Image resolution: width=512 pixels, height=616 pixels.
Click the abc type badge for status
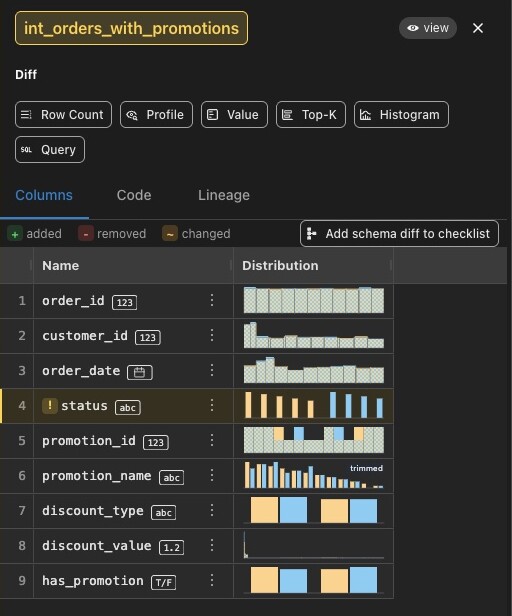click(128, 407)
